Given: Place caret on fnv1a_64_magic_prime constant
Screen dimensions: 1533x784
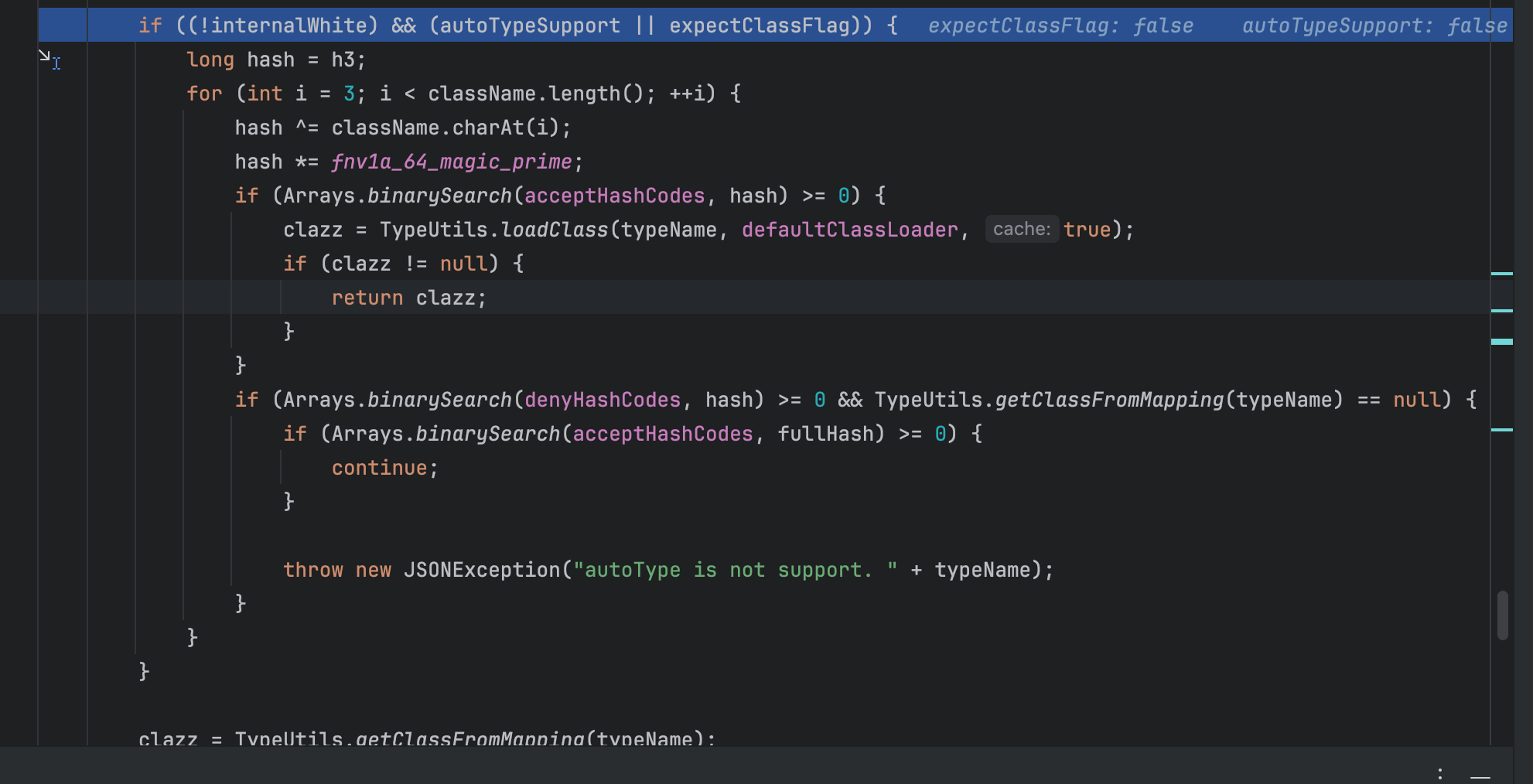Looking at the screenshot, I should 452,162.
